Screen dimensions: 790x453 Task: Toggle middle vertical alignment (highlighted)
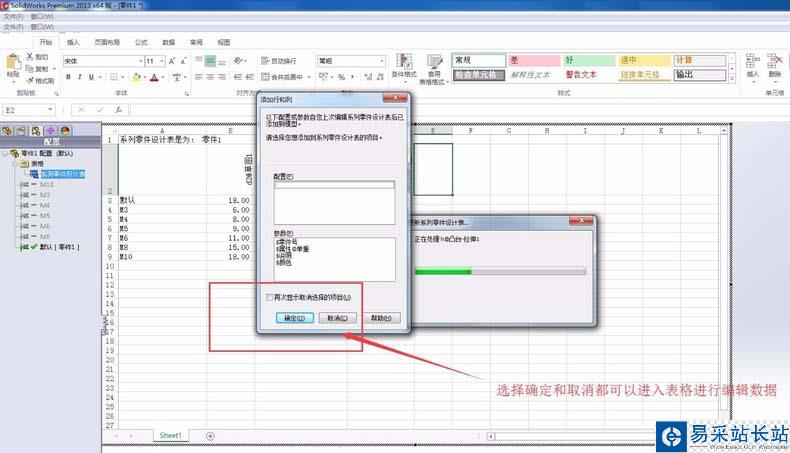(x=210, y=61)
